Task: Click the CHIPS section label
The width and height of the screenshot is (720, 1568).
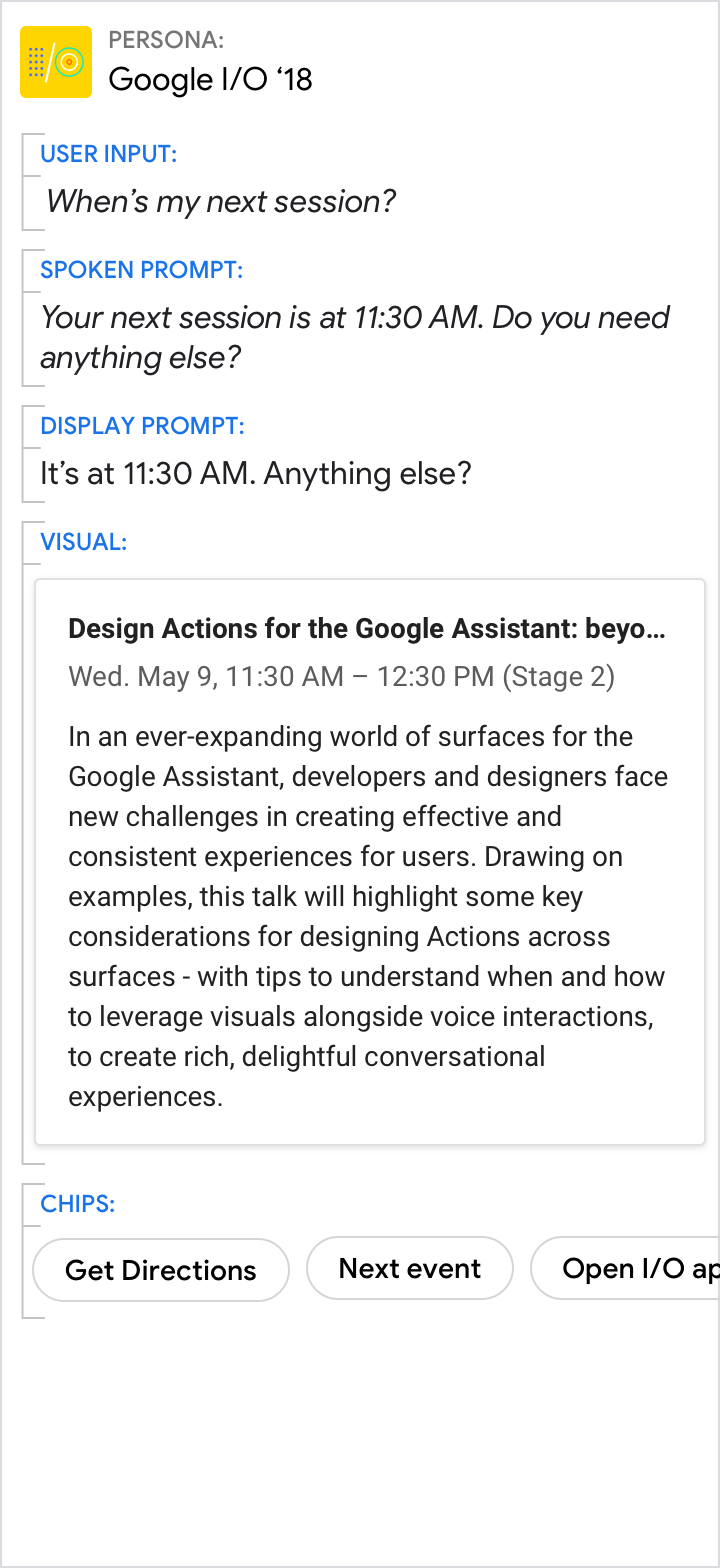Action: tap(77, 1203)
